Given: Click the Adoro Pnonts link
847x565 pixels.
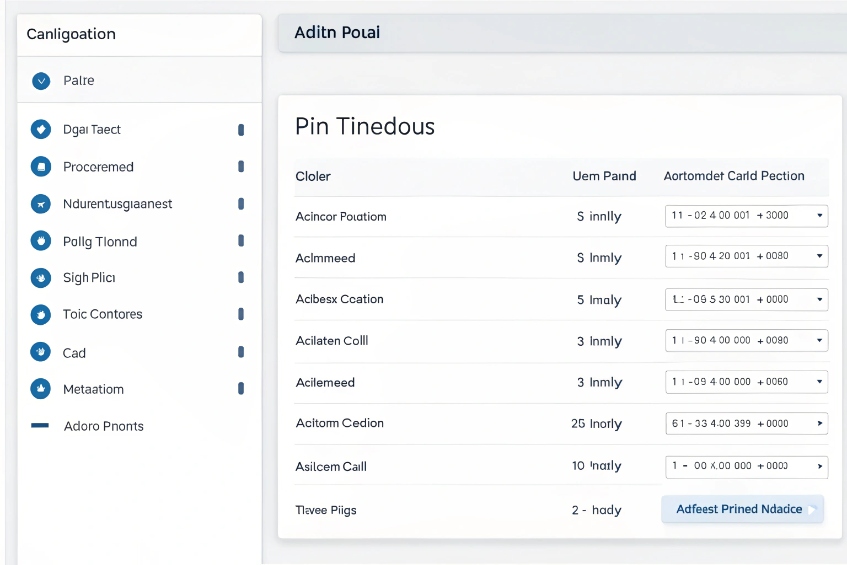Looking at the screenshot, I should pyautogui.click(x=104, y=426).
